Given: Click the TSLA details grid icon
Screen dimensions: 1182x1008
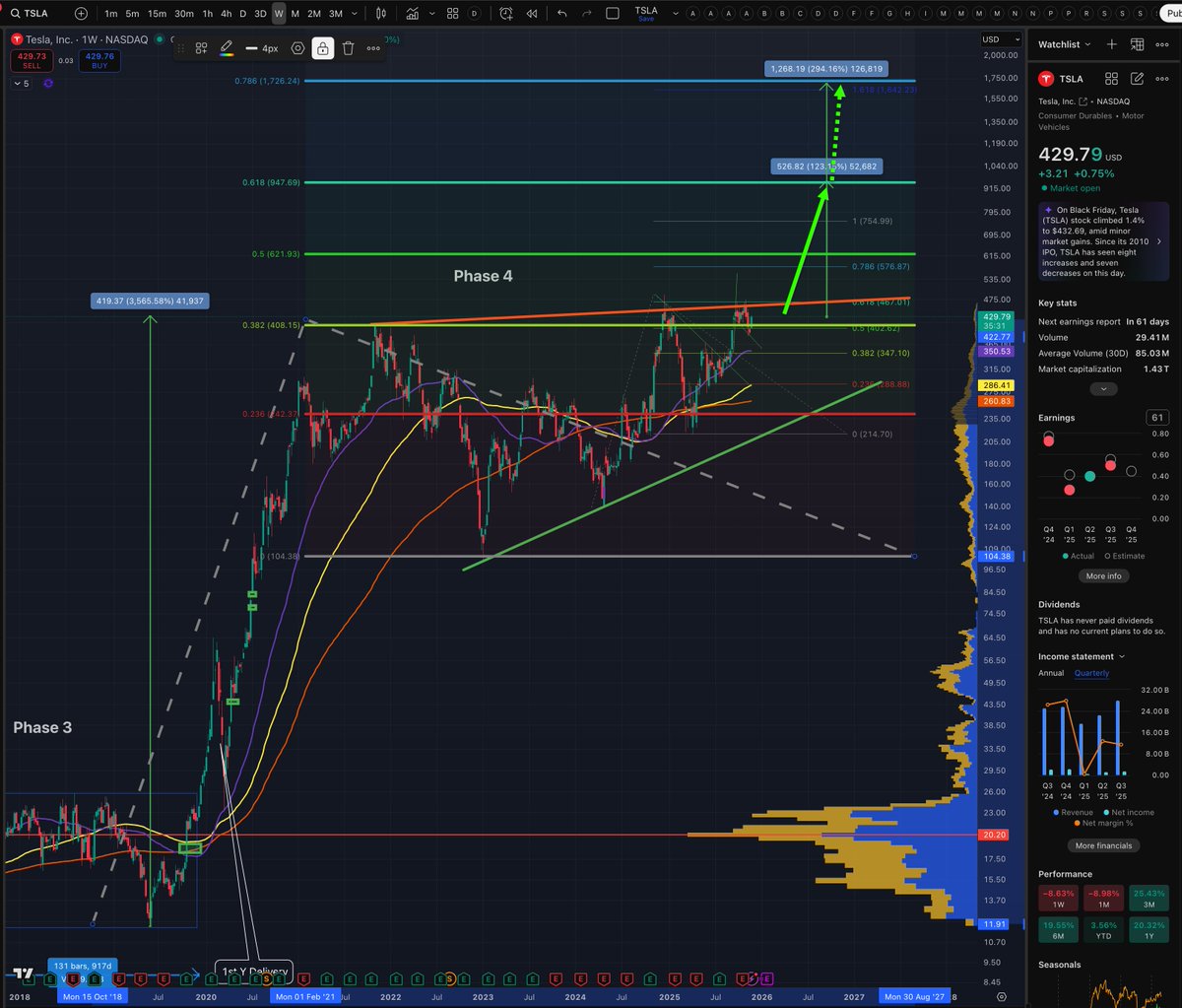Looking at the screenshot, I should (1111, 79).
